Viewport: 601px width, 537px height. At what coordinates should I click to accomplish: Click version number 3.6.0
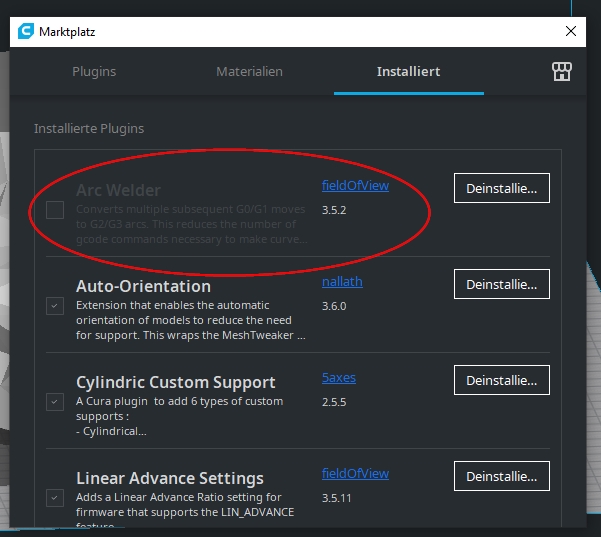pyautogui.click(x=334, y=306)
